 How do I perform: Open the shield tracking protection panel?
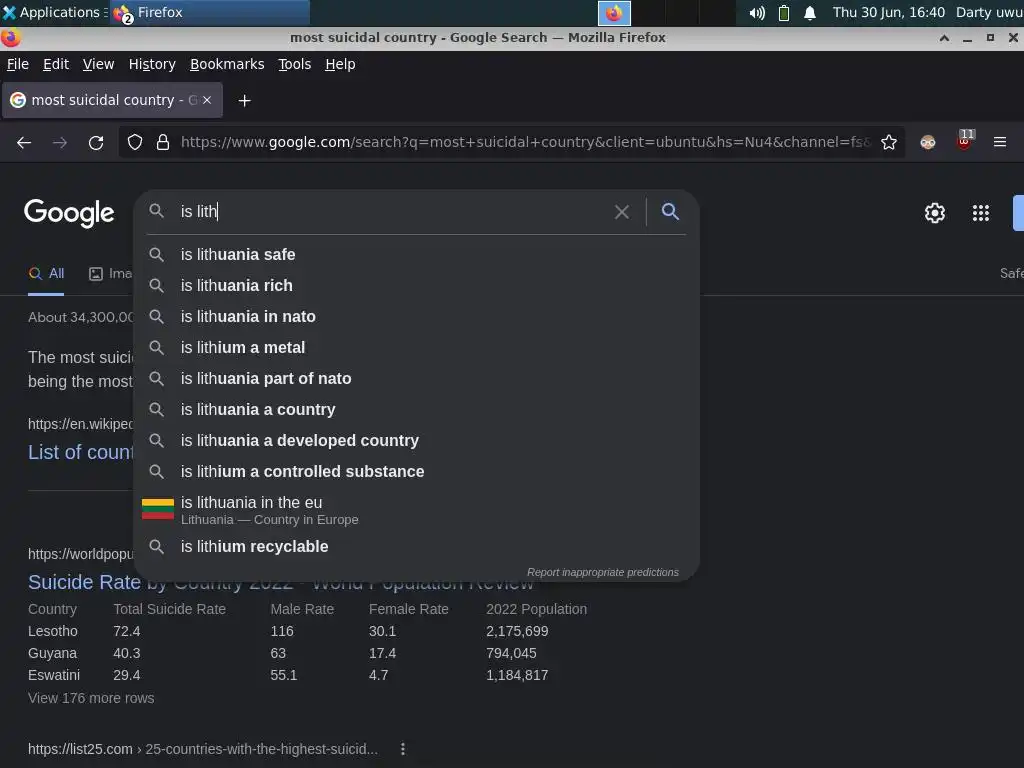click(x=135, y=142)
